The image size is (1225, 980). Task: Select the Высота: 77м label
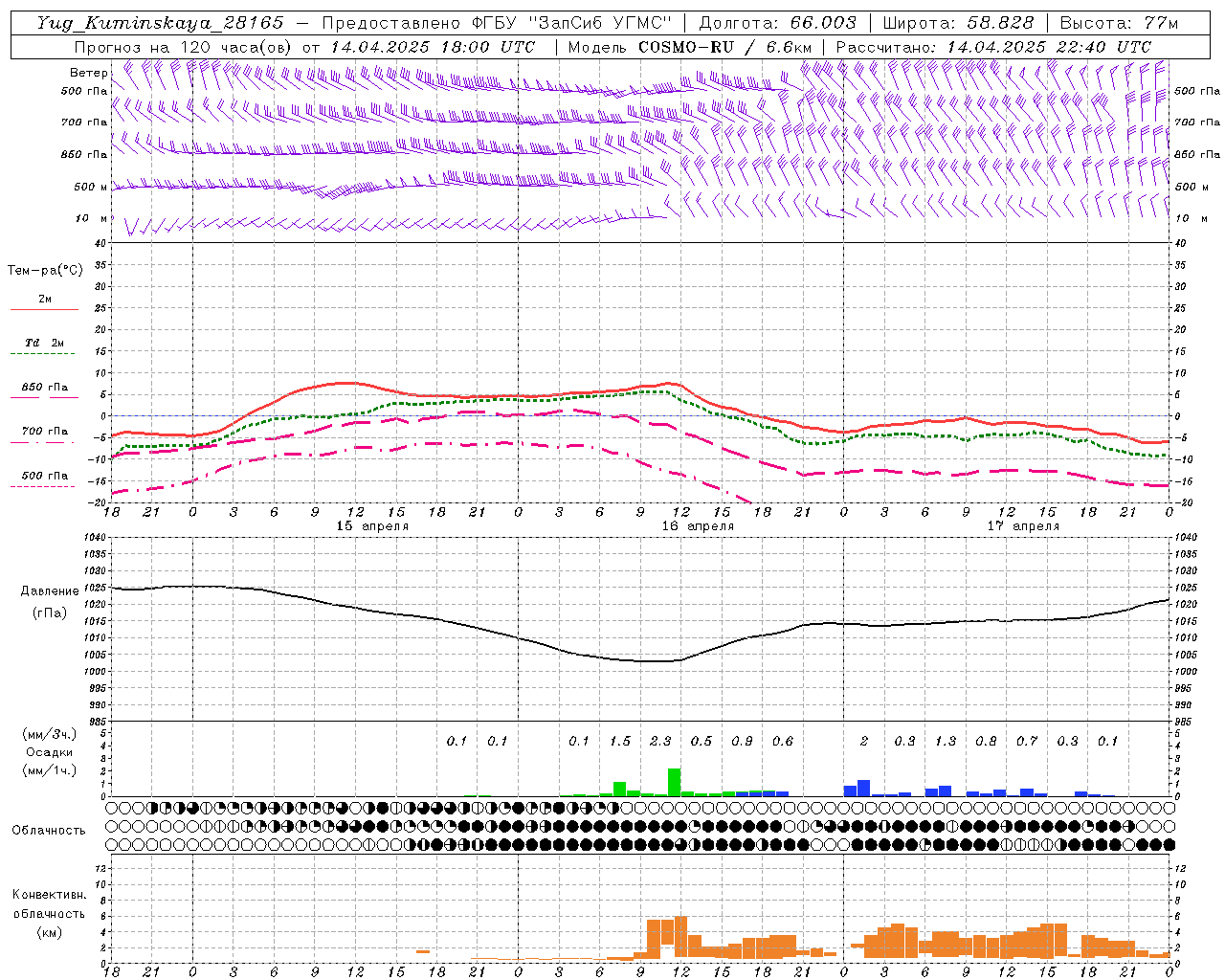[x=1120, y=23]
